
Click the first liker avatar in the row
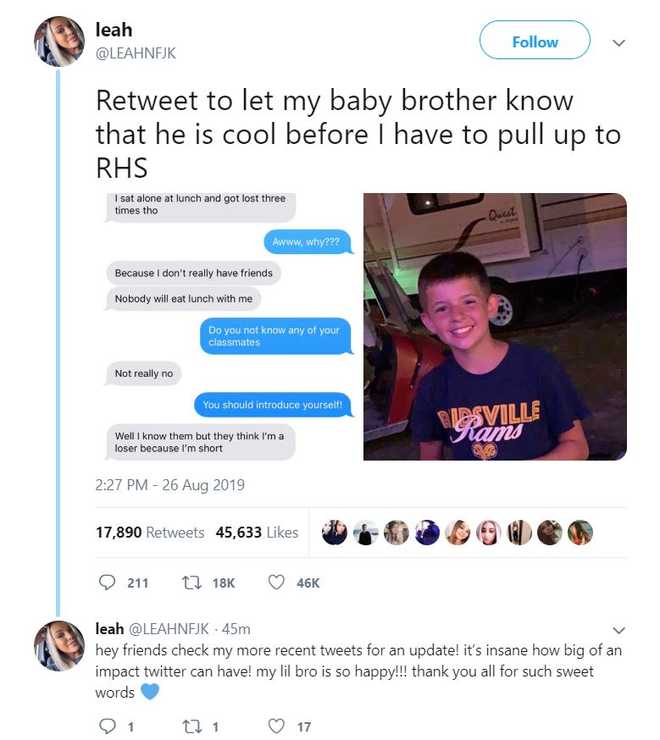pyautogui.click(x=335, y=533)
